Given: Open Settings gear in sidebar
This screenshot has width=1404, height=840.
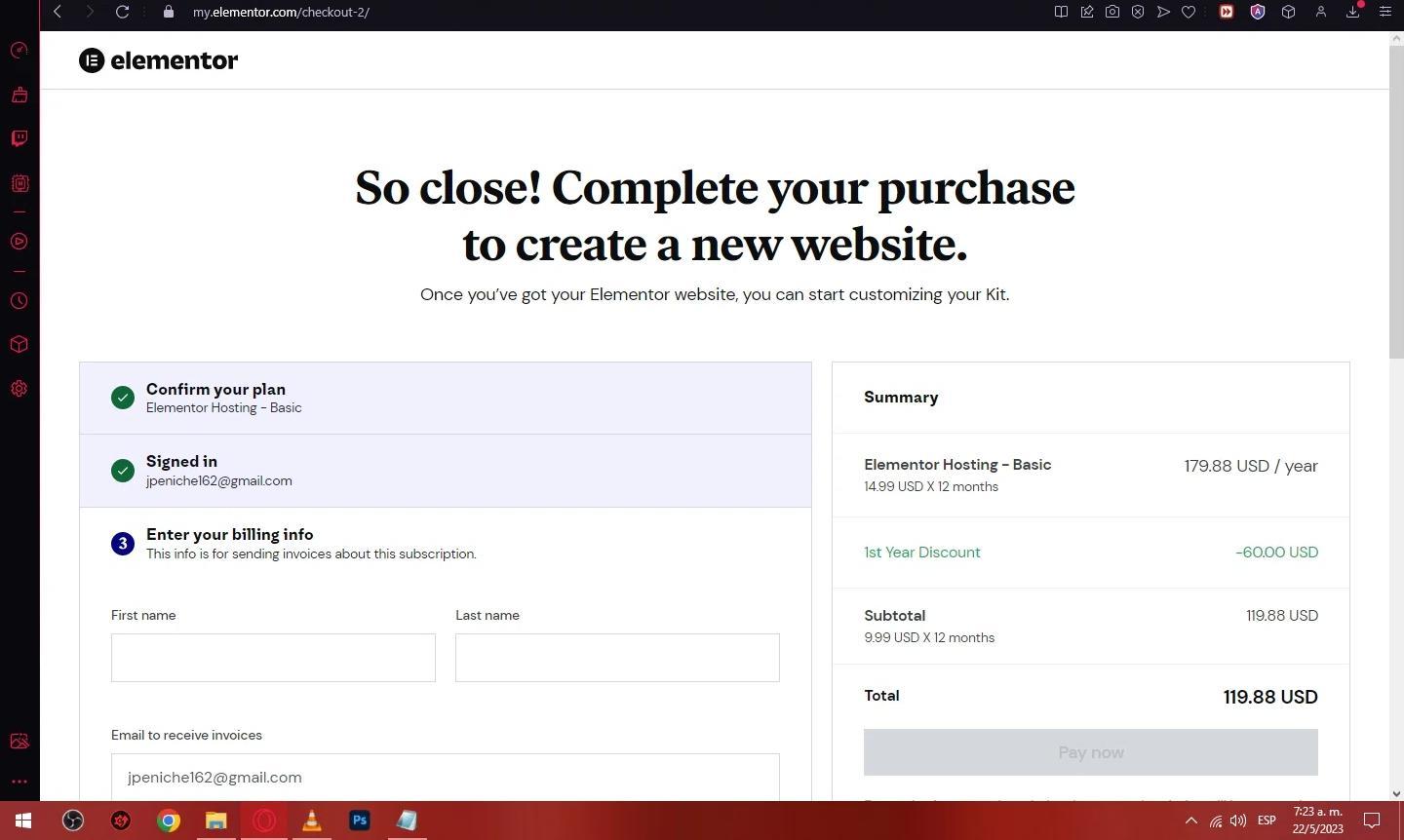Looking at the screenshot, I should pos(19,389).
